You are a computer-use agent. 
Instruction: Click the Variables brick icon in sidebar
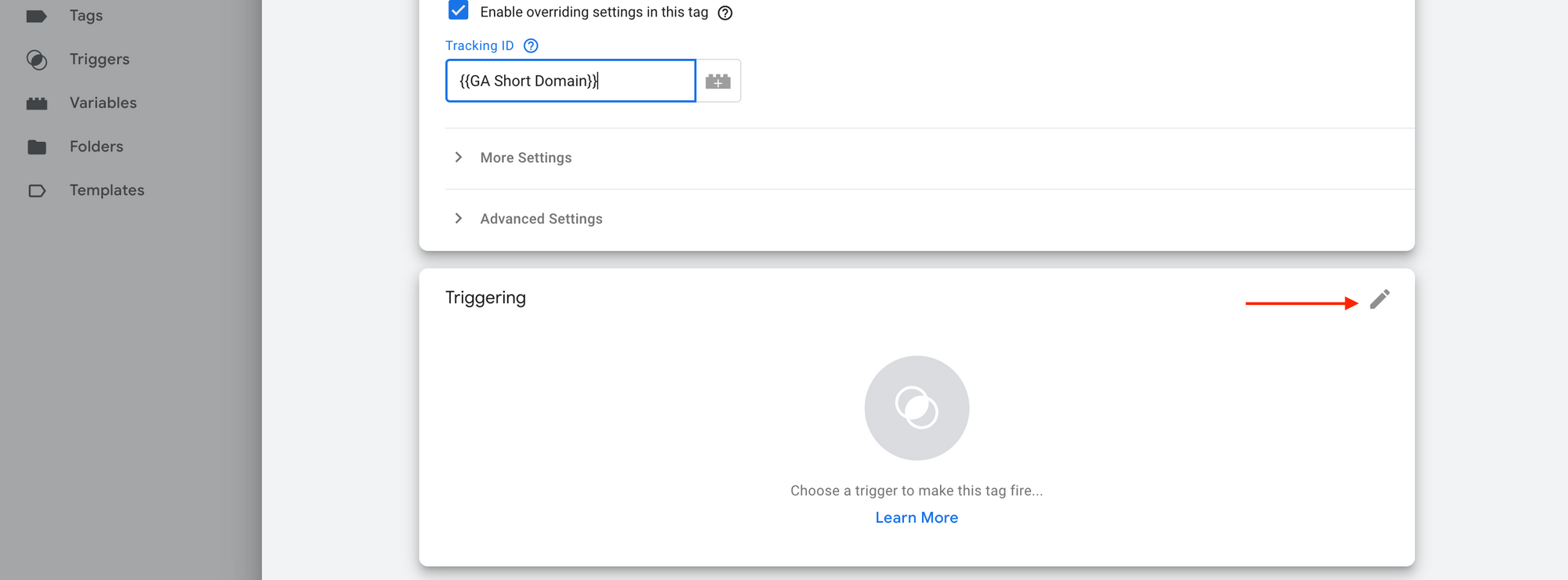37,103
